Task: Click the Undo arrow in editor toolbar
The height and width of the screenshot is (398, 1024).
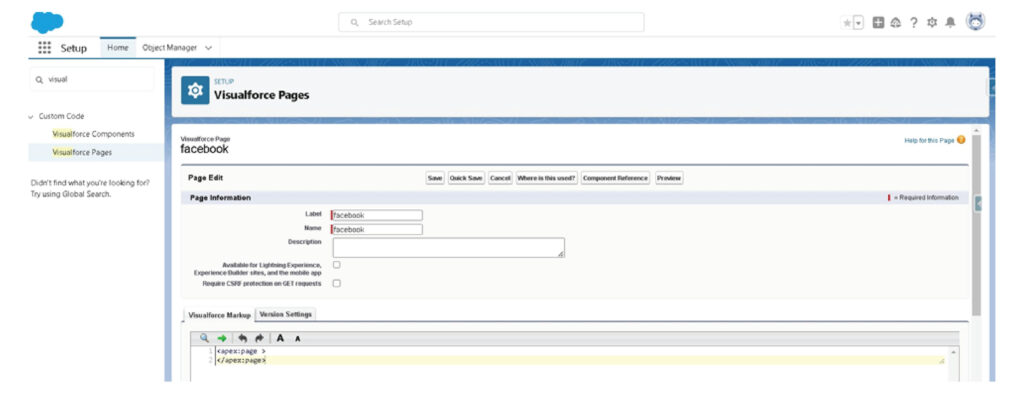Action: [x=243, y=338]
